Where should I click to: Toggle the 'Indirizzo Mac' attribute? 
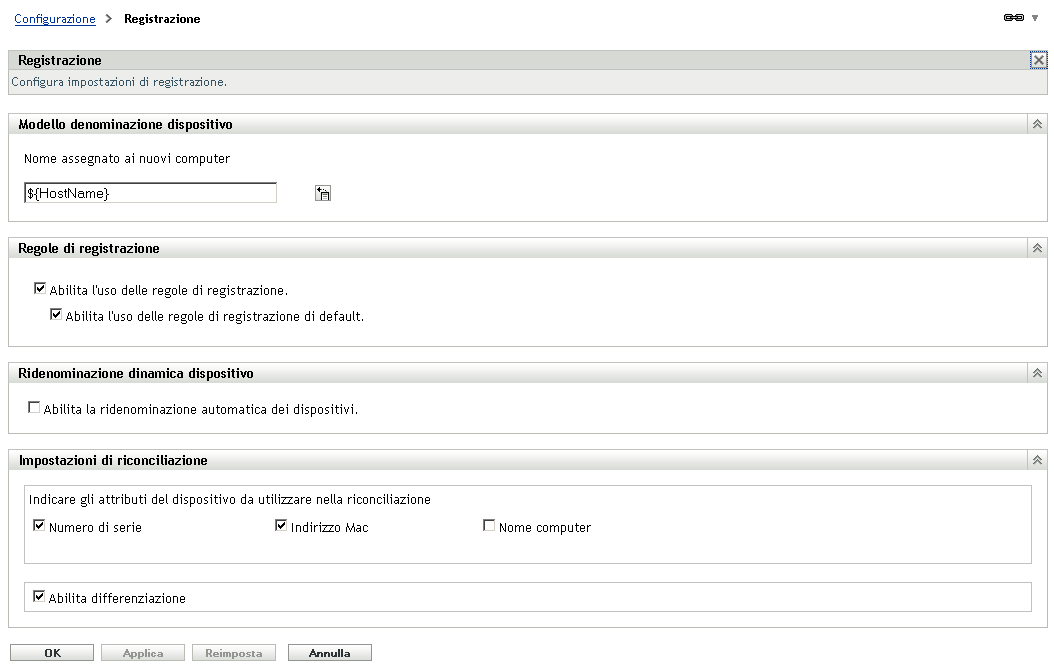point(281,524)
